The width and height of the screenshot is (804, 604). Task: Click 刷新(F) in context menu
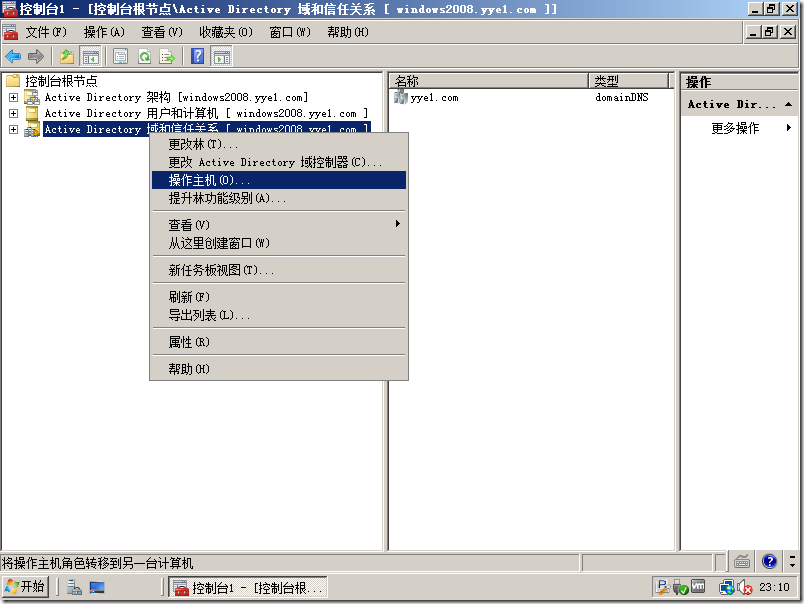279,297
